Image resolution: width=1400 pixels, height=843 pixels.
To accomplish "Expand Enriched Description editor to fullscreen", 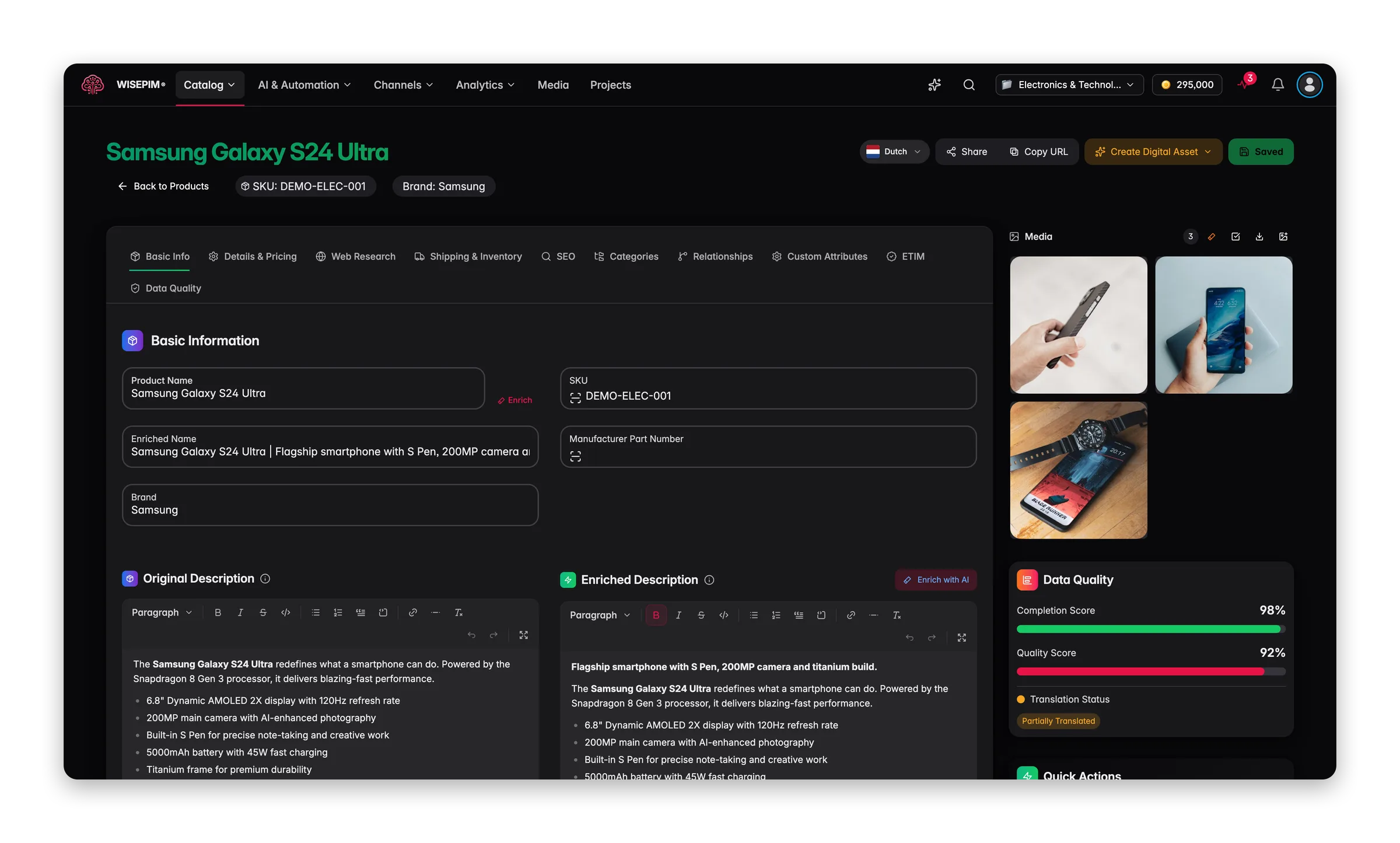I will (962, 638).
